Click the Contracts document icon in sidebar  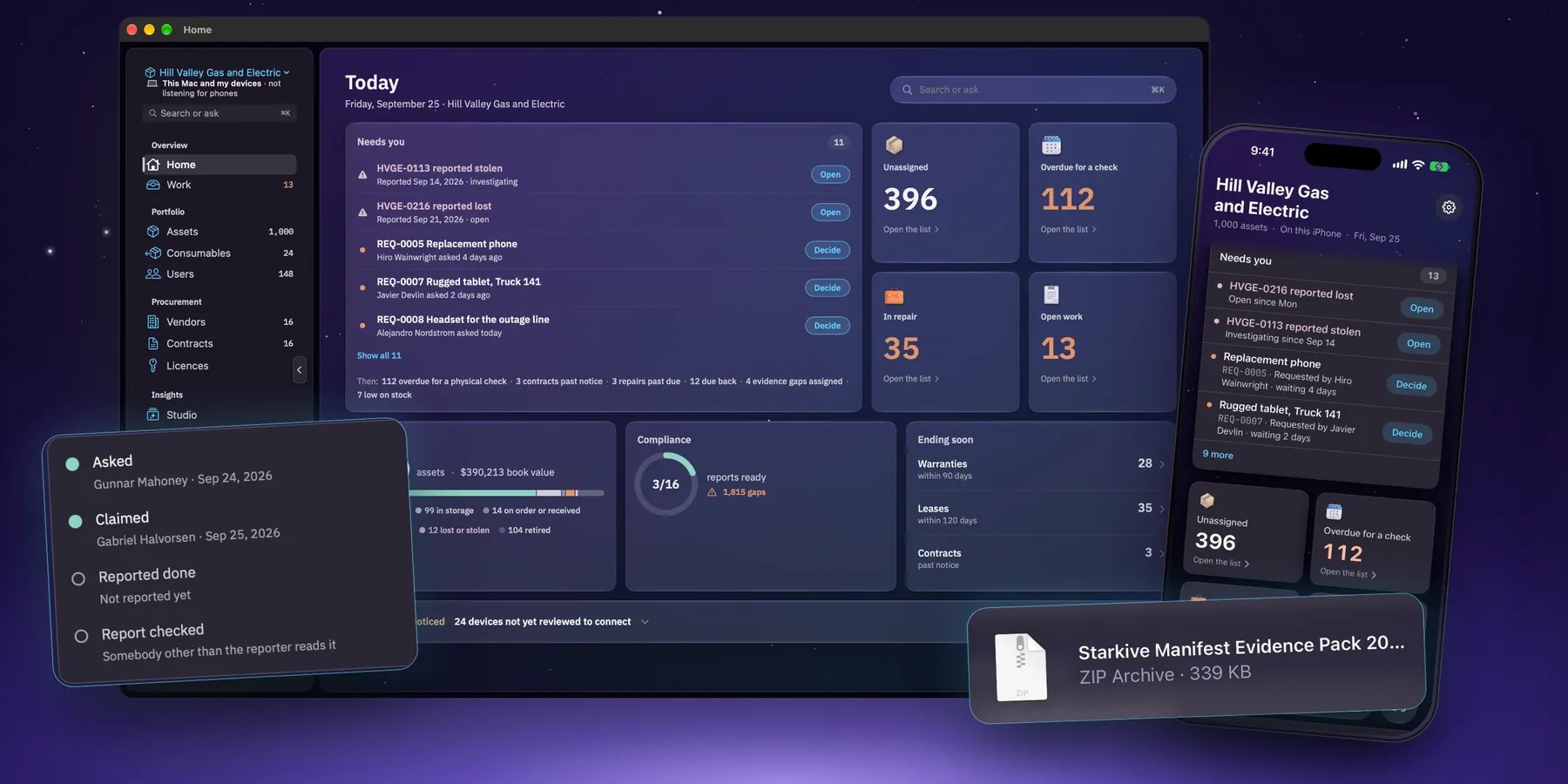(x=153, y=343)
